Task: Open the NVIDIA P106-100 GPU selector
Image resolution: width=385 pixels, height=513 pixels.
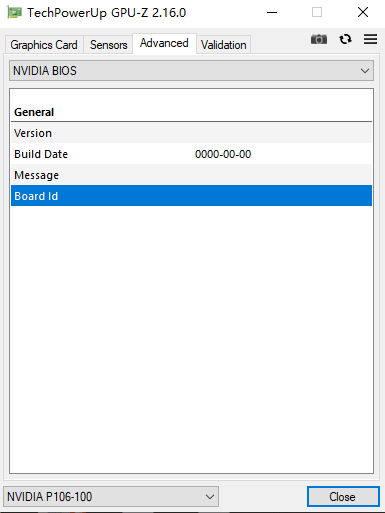Action: coord(111,496)
